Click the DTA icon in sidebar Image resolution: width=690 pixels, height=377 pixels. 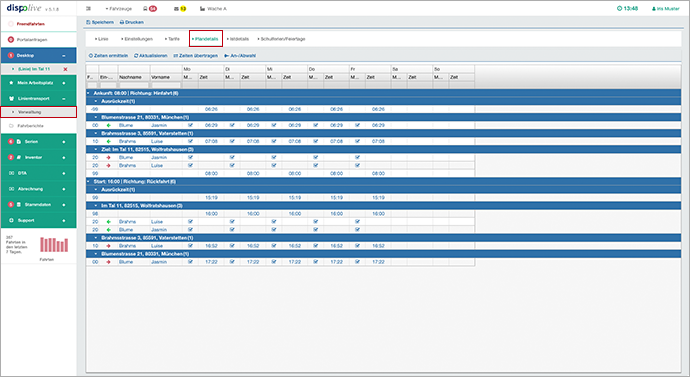(11, 173)
